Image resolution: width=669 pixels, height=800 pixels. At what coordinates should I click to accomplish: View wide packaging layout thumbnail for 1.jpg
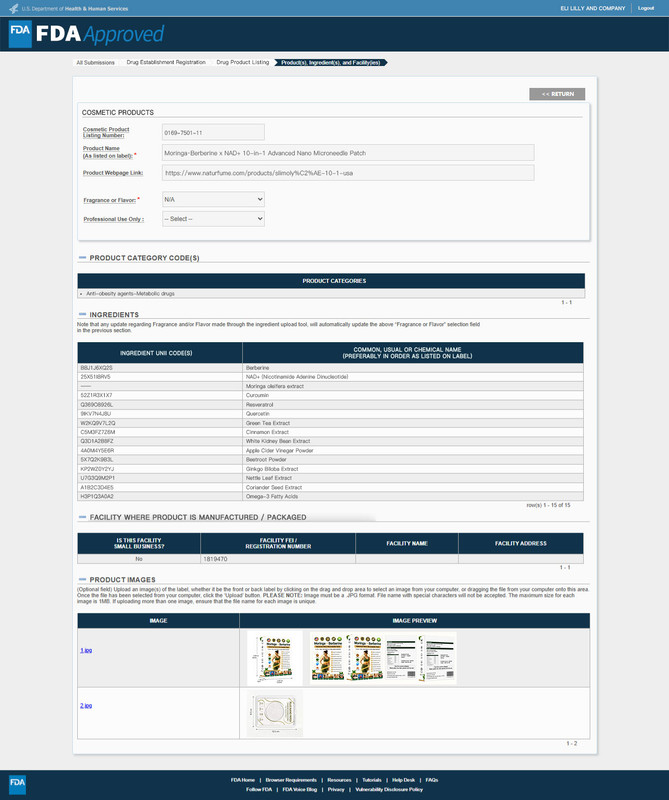pyautogui.click(x=383, y=658)
